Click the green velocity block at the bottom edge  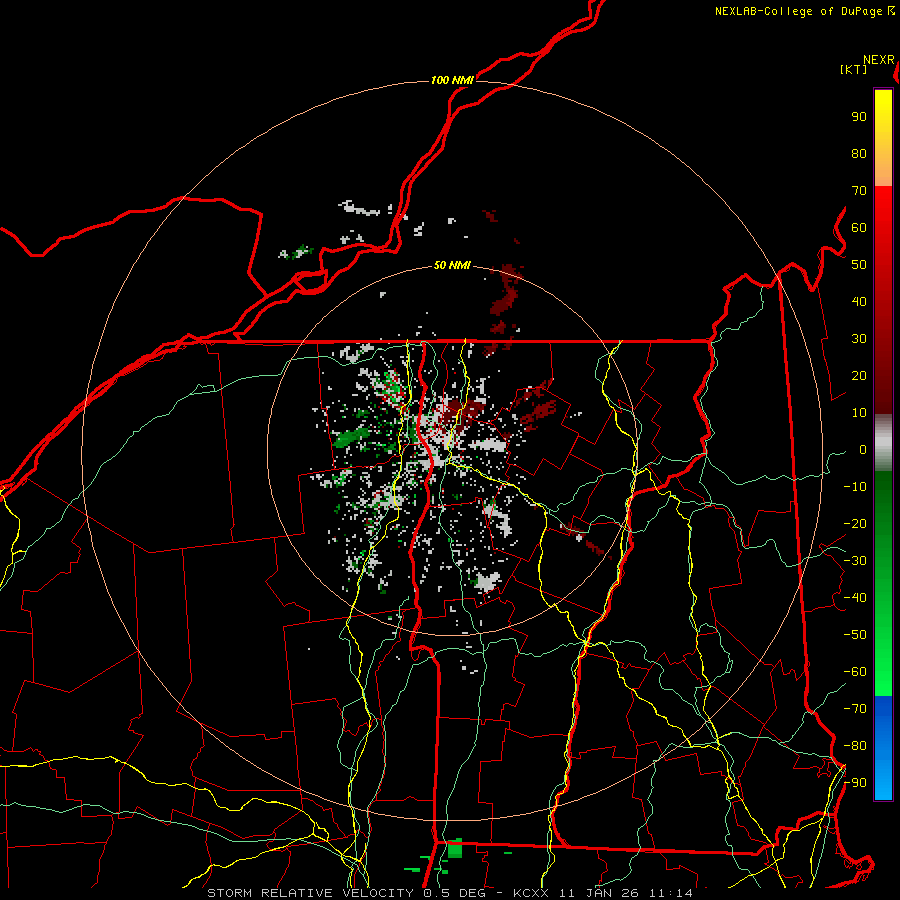pyautogui.click(x=455, y=848)
